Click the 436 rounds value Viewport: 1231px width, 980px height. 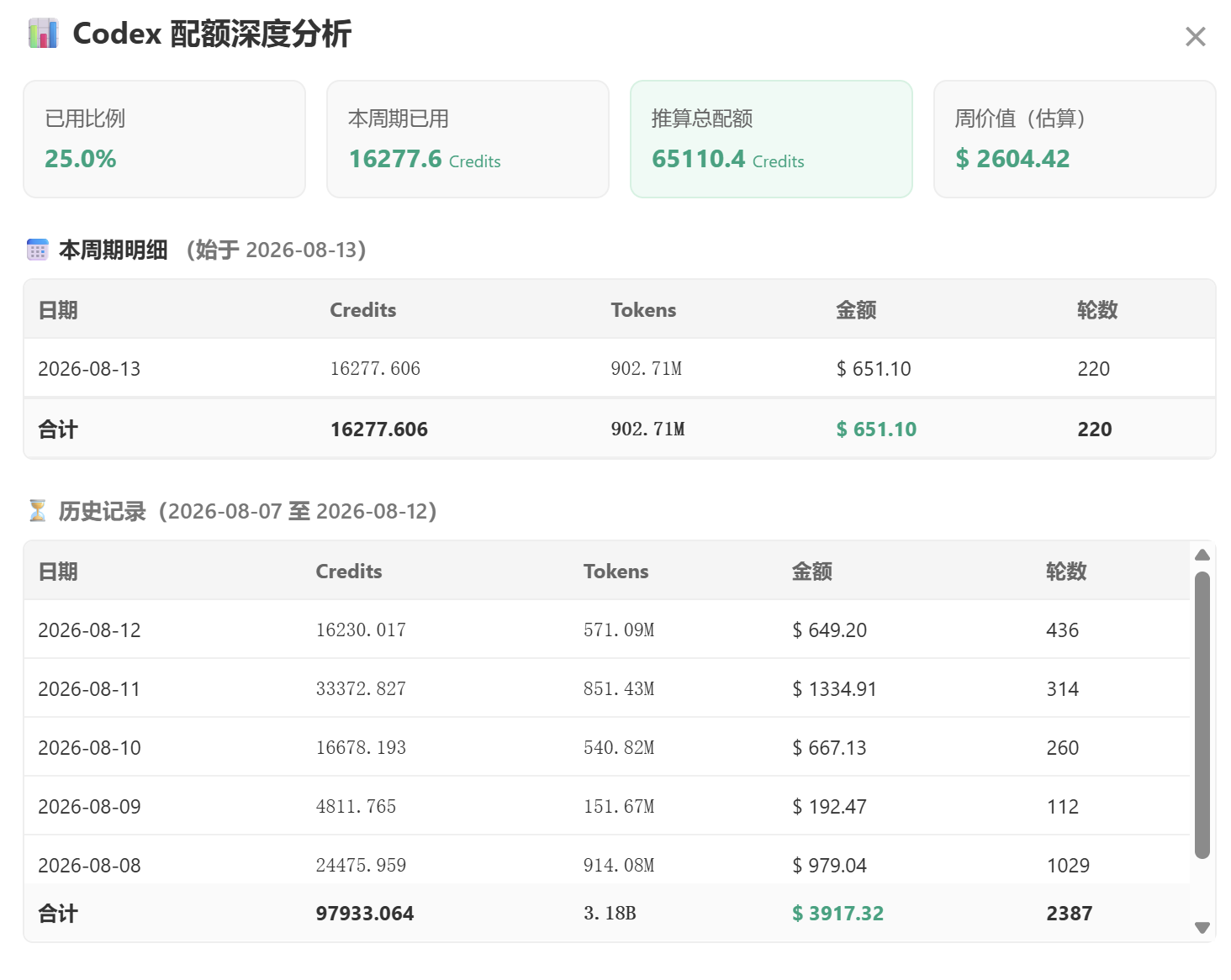point(1063,630)
